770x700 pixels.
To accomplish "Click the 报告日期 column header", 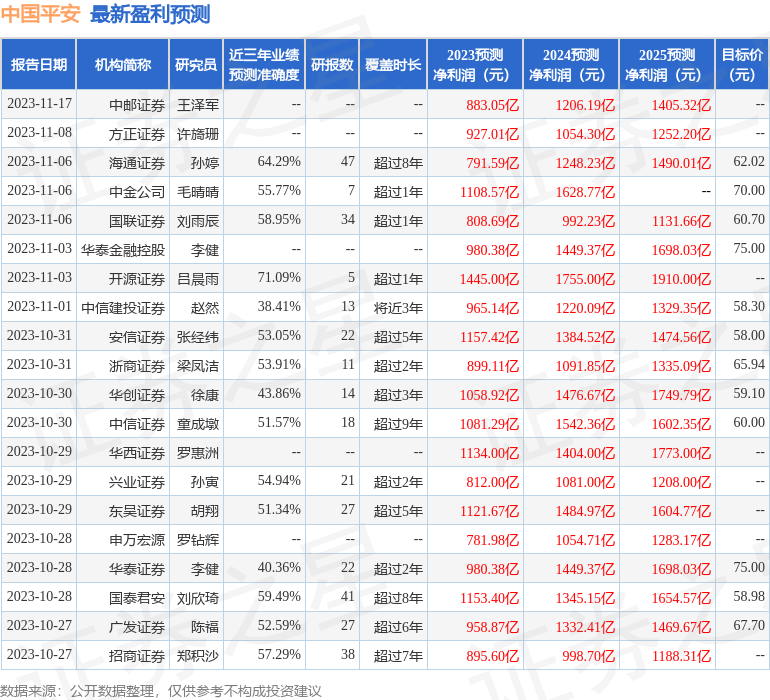I will click(x=39, y=64).
